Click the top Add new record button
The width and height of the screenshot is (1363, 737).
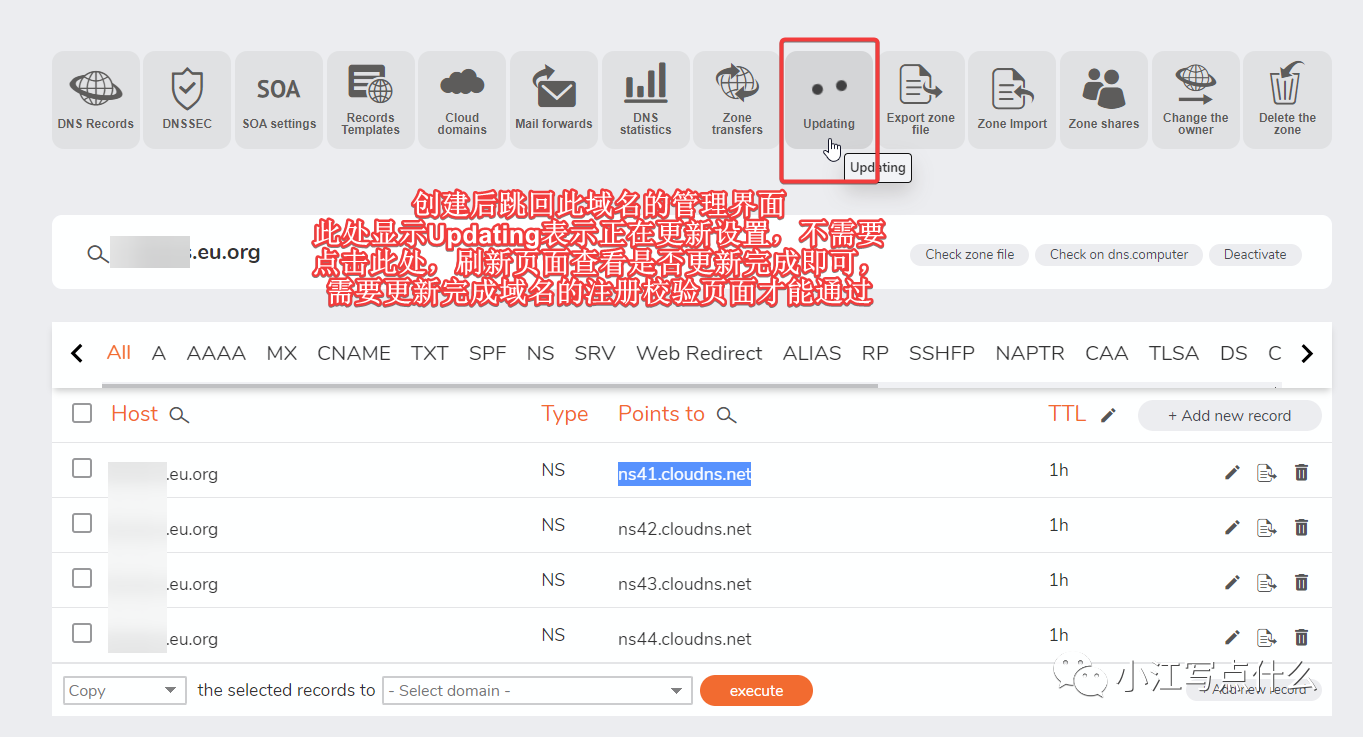1230,416
